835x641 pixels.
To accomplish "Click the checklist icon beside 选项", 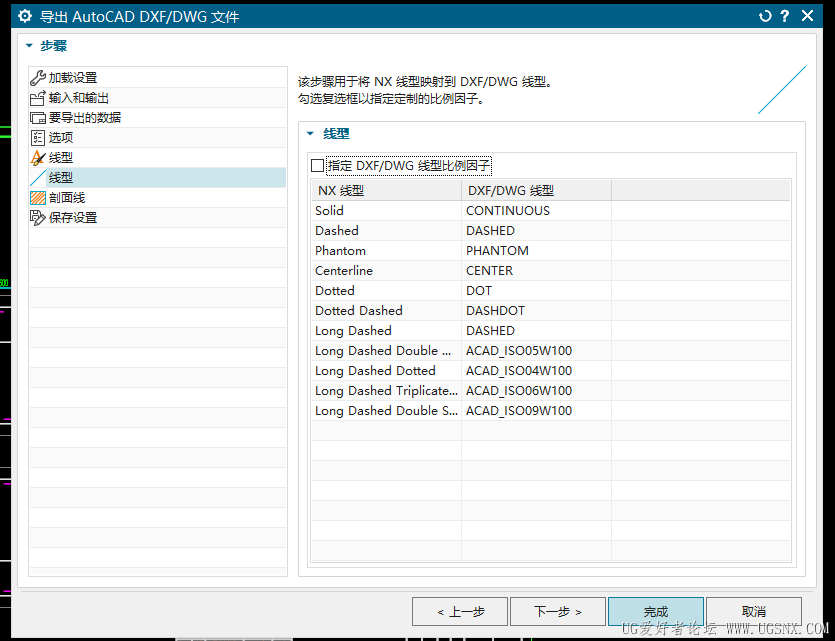I will [38, 138].
